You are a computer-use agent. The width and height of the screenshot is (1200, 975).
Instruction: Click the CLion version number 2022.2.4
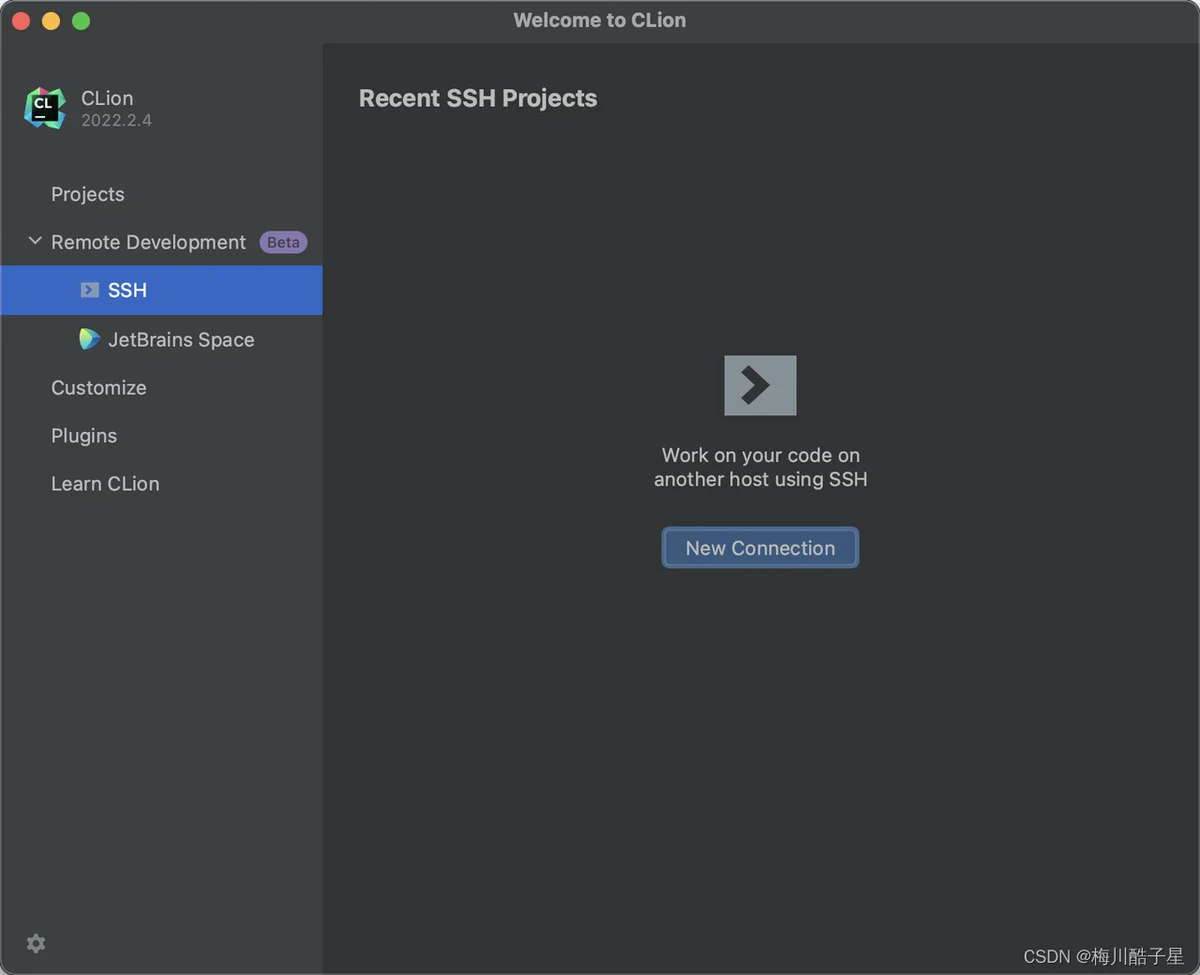tap(116, 120)
